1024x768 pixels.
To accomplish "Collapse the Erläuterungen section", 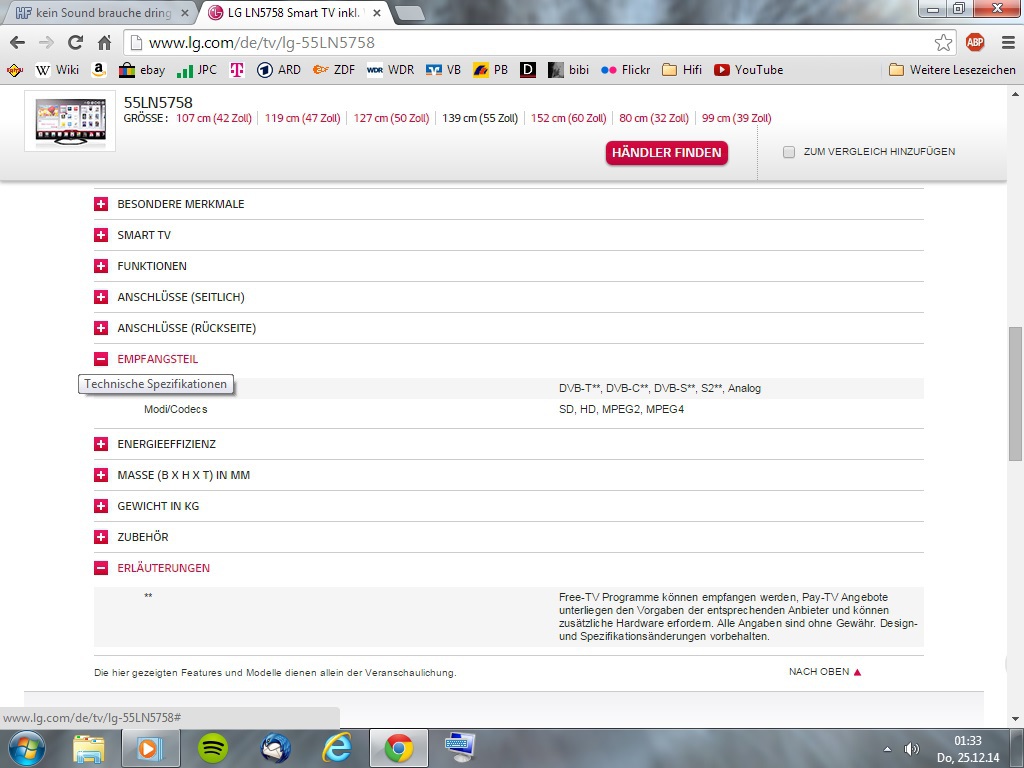I will (x=101, y=568).
